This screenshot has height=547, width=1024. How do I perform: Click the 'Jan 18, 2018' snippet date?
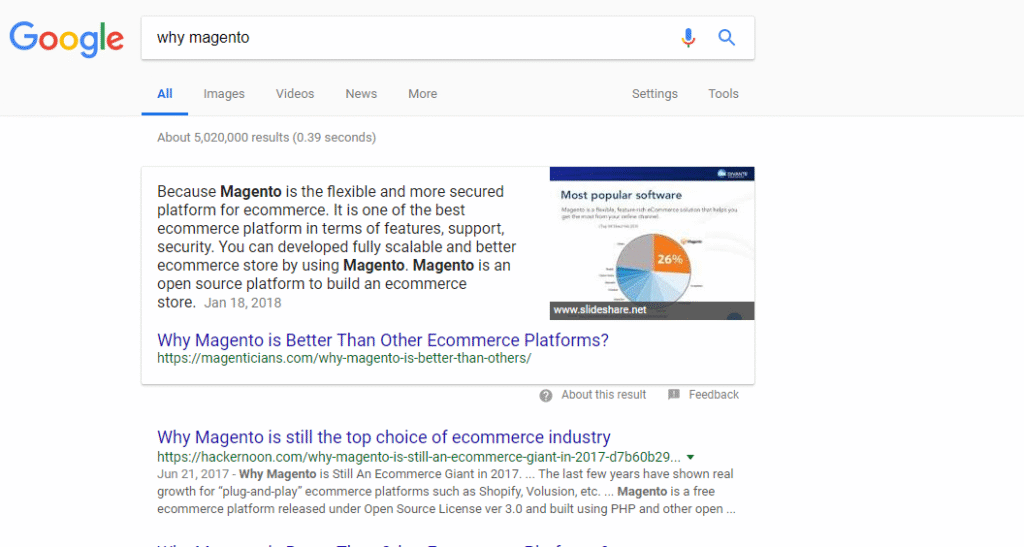point(243,303)
